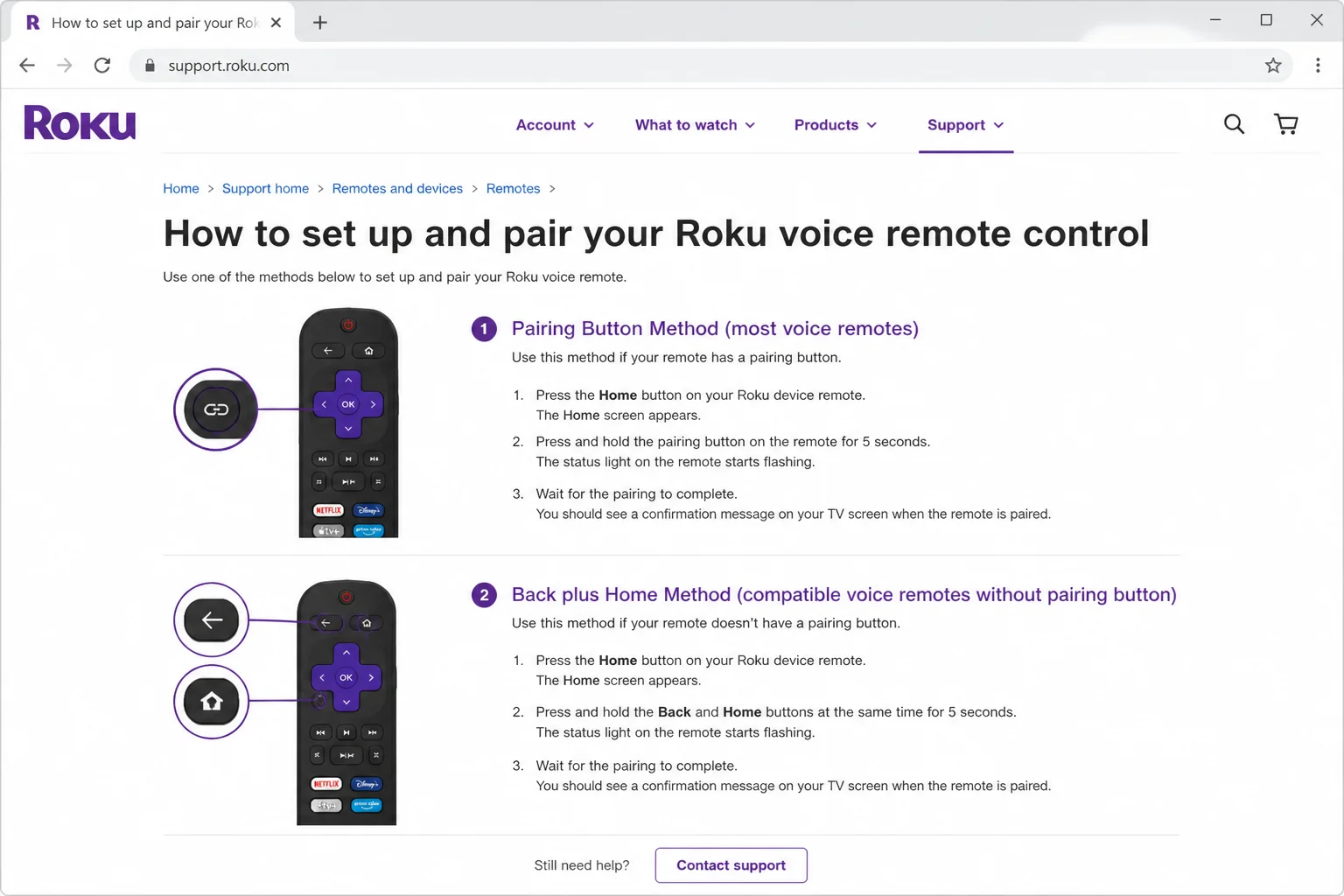Click the browser forward arrow
Image resolution: width=1344 pixels, height=896 pixels.
[65, 66]
